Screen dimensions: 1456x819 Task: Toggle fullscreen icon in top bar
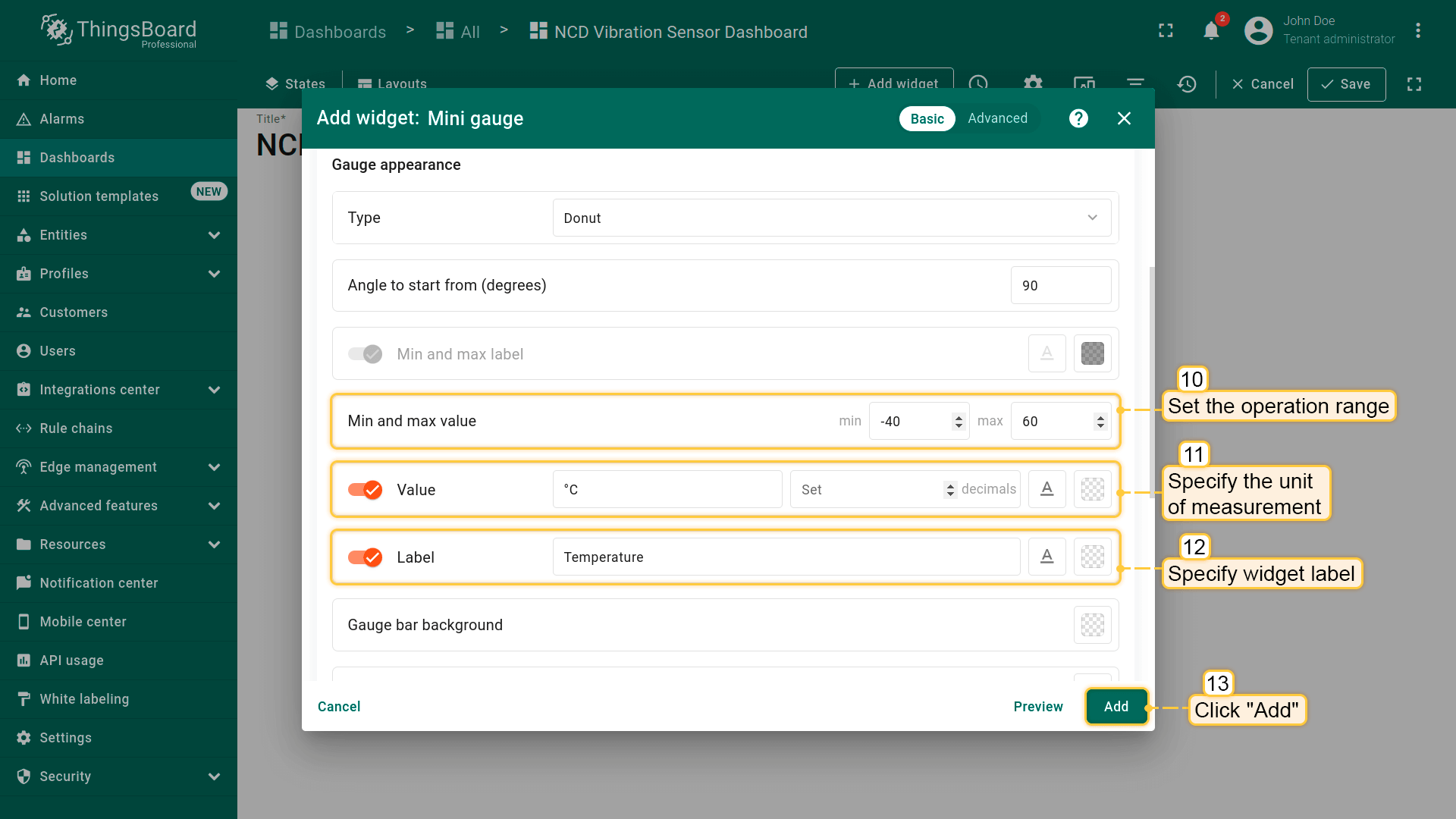[1166, 30]
